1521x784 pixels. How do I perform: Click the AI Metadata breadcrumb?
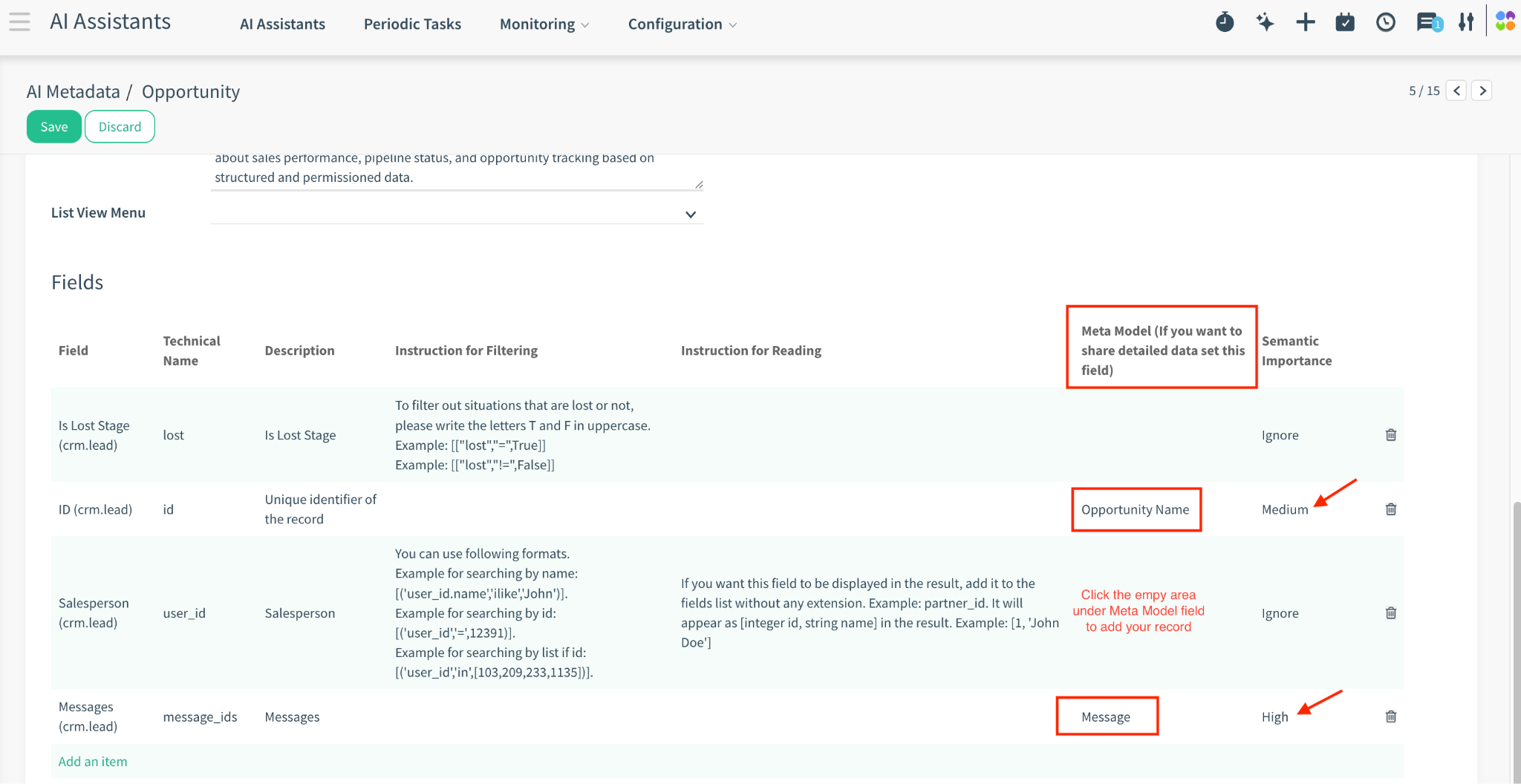tap(73, 92)
